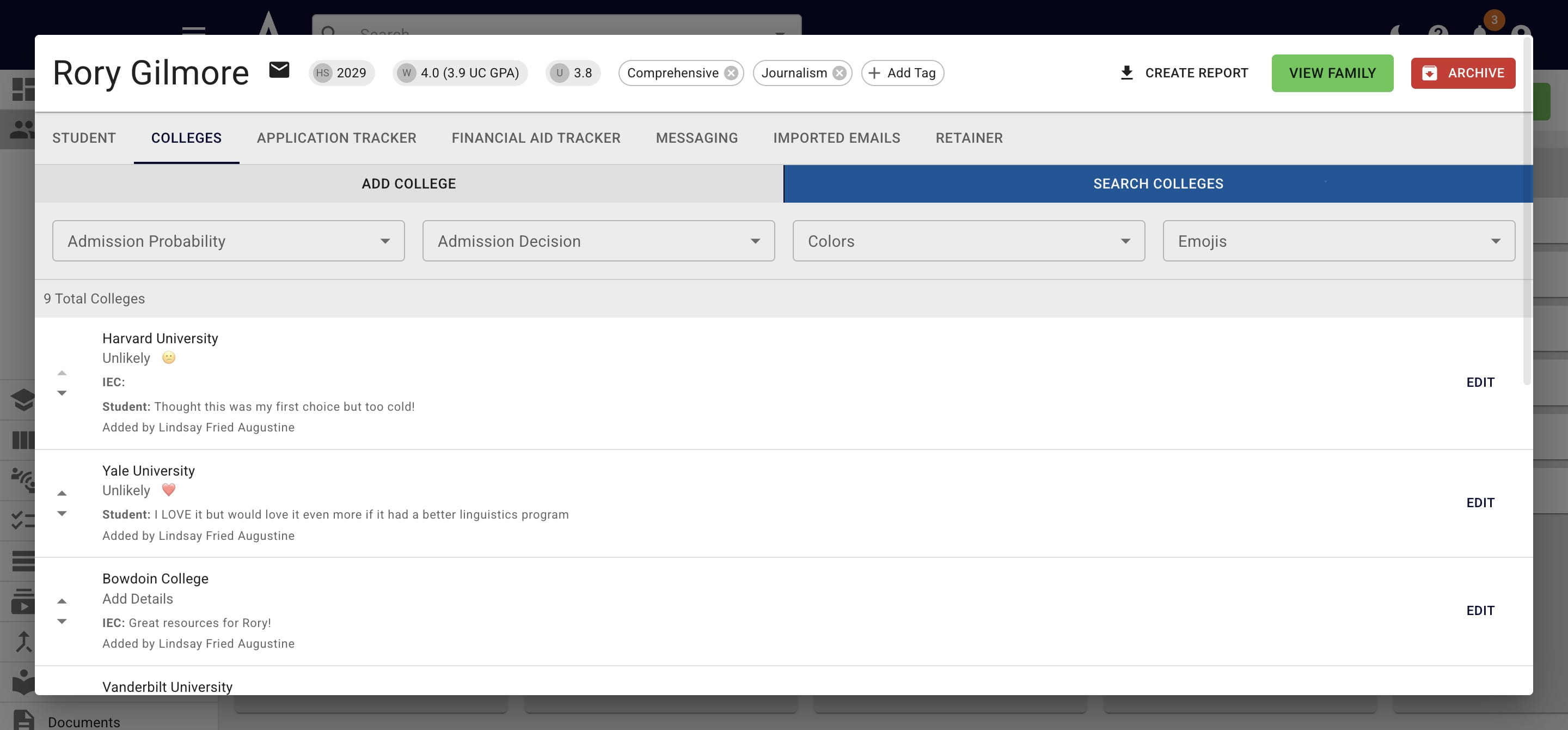
Task: Open the Admission Probability dropdown
Action: [228, 241]
